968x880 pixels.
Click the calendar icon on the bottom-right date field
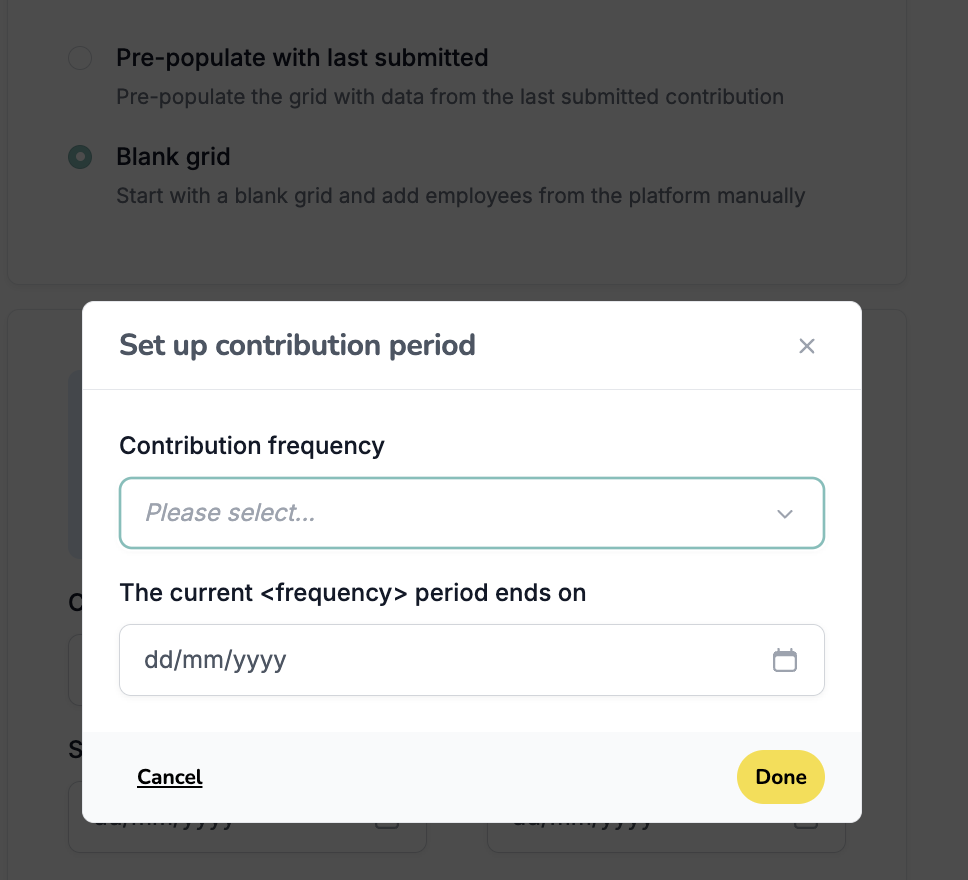tap(806, 820)
